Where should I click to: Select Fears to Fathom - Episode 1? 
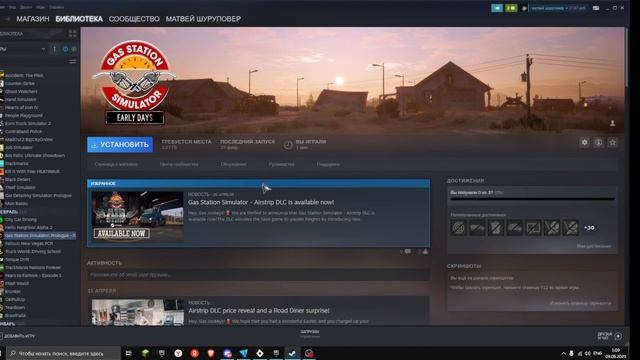coord(33,276)
